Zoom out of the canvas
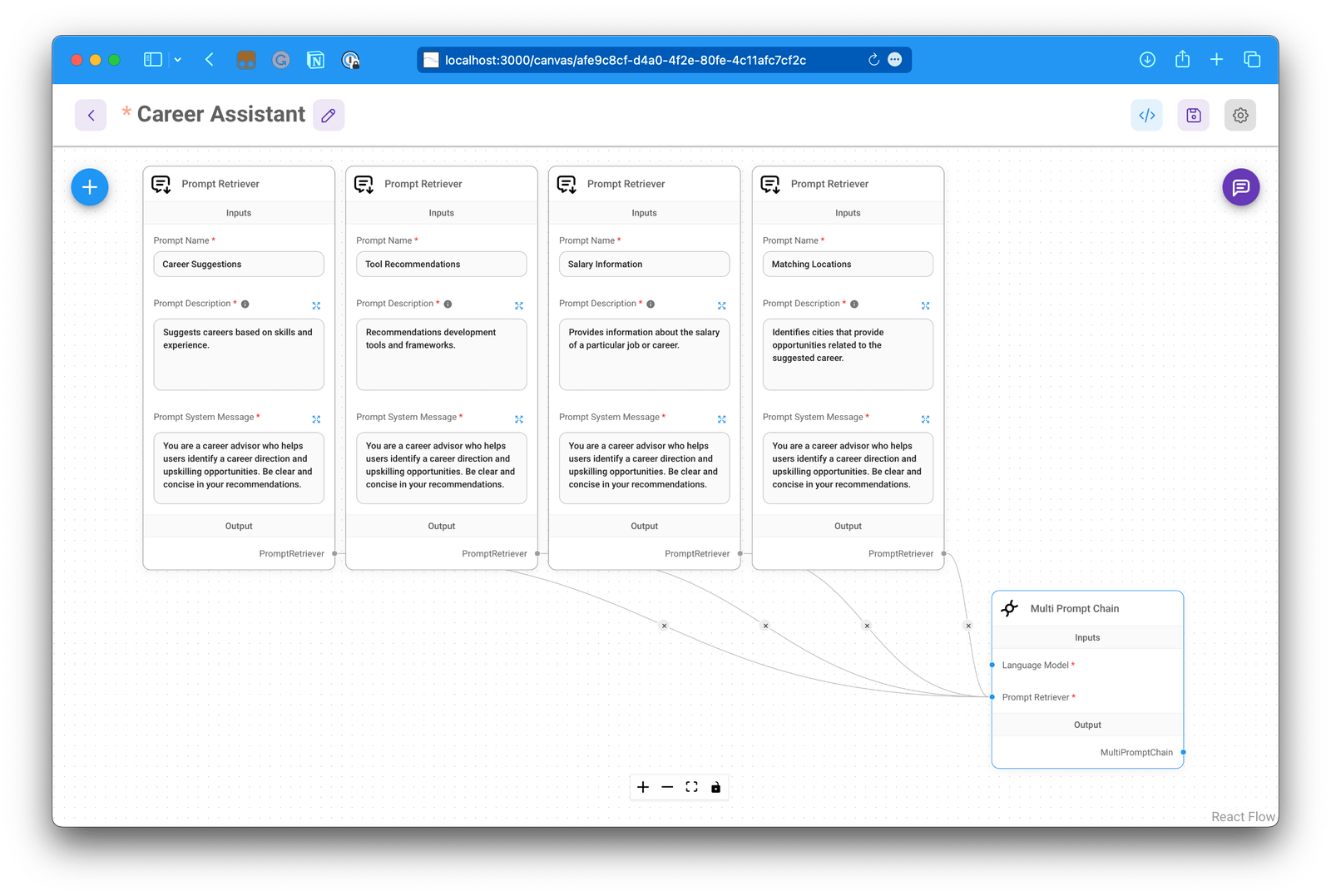1331x896 pixels. [667, 787]
